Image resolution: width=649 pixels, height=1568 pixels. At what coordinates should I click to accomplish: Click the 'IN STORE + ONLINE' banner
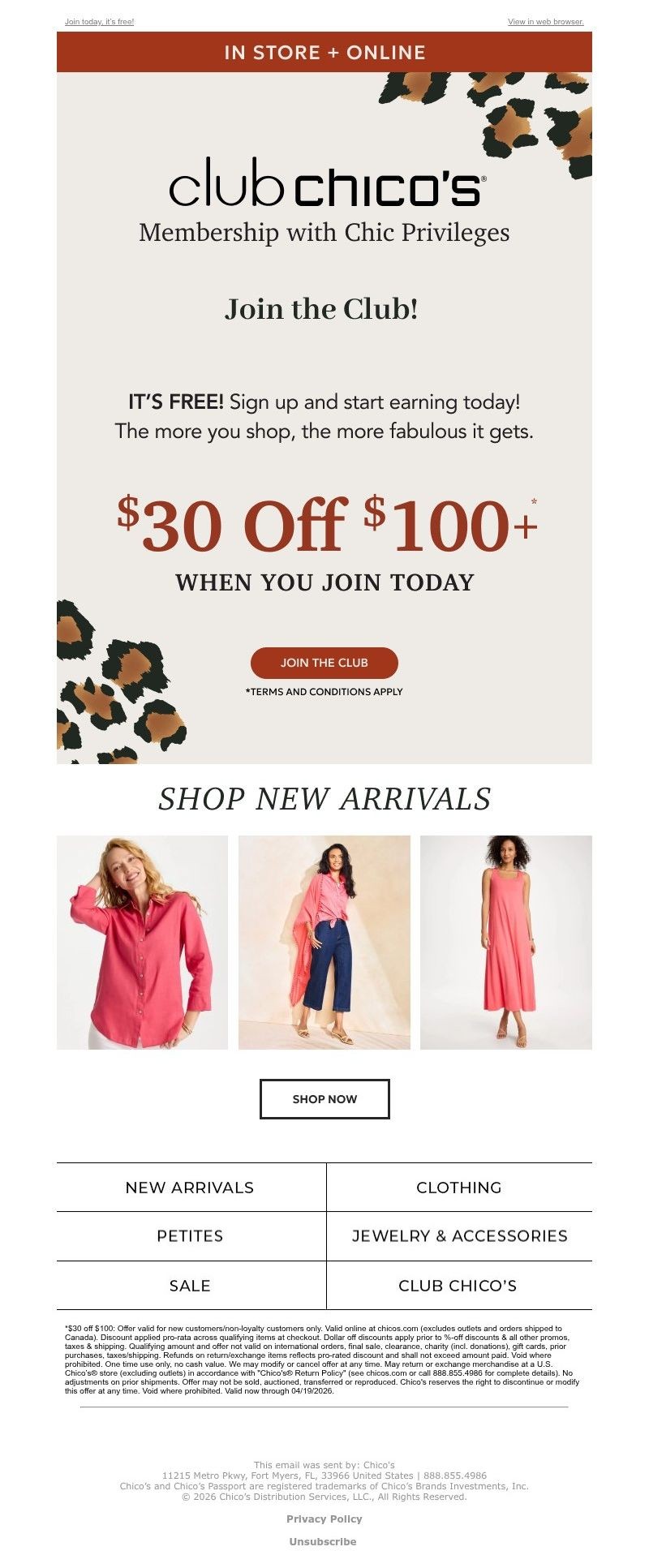pyautogui.click(x=324, y=52)
